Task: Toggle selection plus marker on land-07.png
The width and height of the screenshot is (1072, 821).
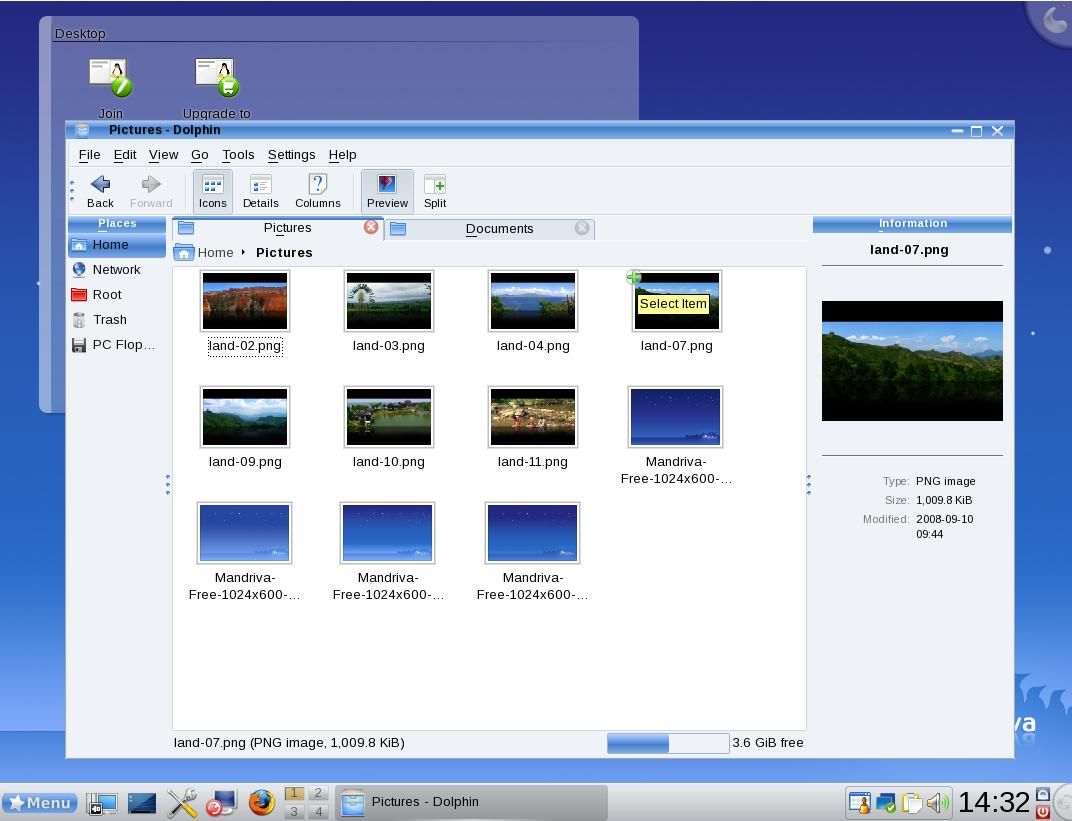Action: [x=633, y=277]
